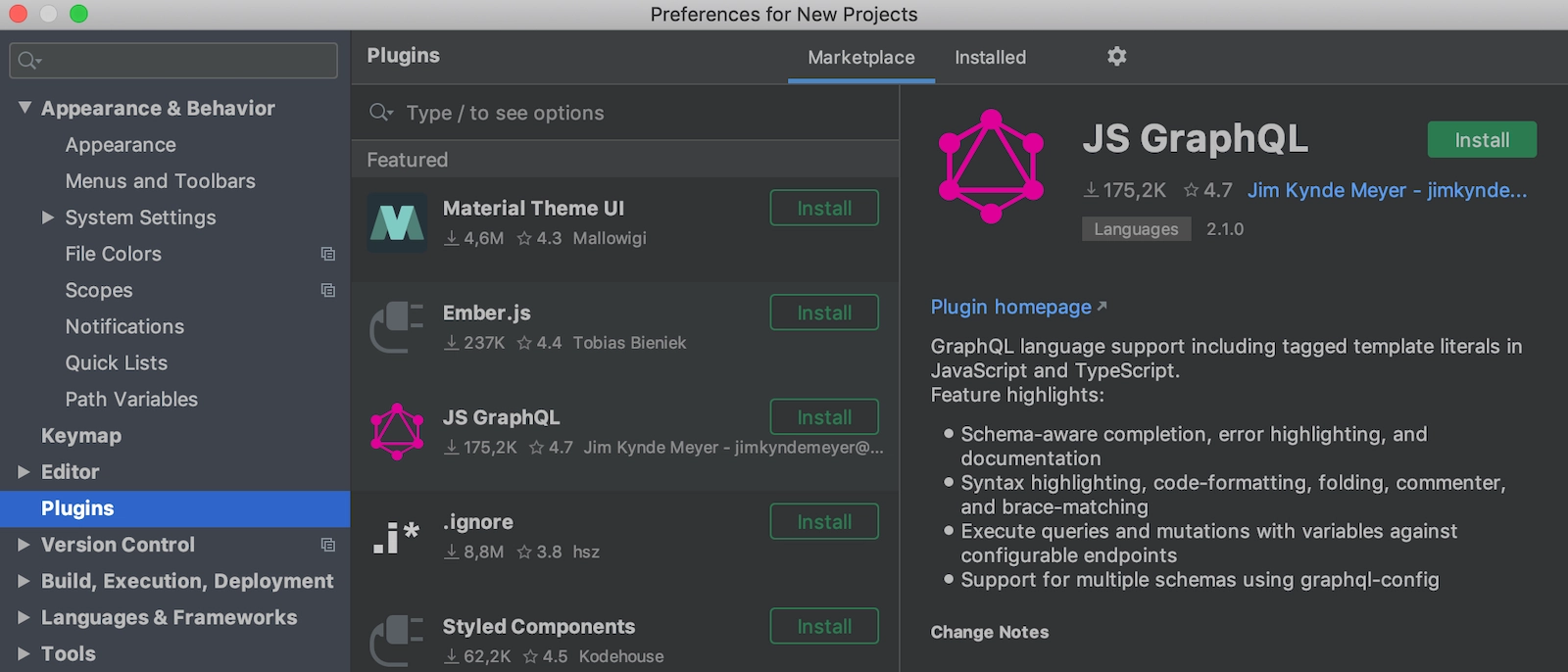Select the Styled Components plugin title

(539, 626)
